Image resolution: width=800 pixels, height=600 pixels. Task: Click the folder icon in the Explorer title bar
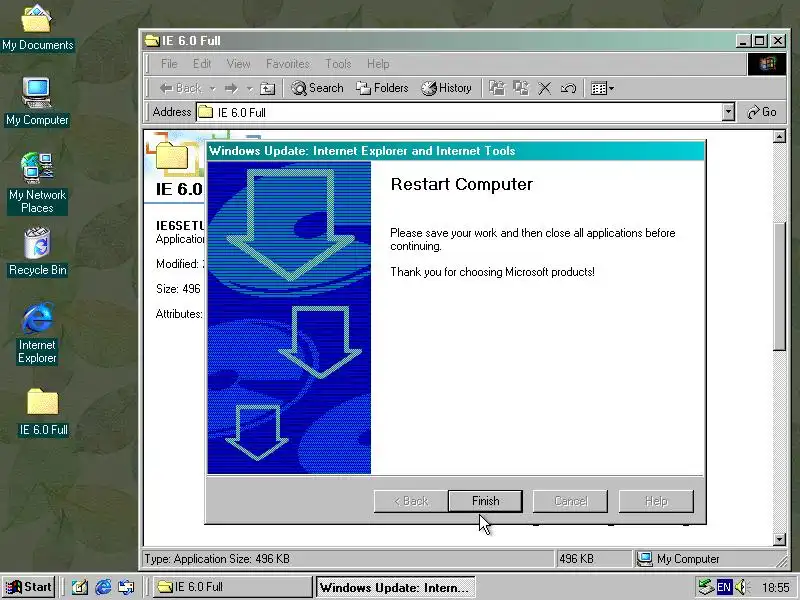click(x=152, y=40)
